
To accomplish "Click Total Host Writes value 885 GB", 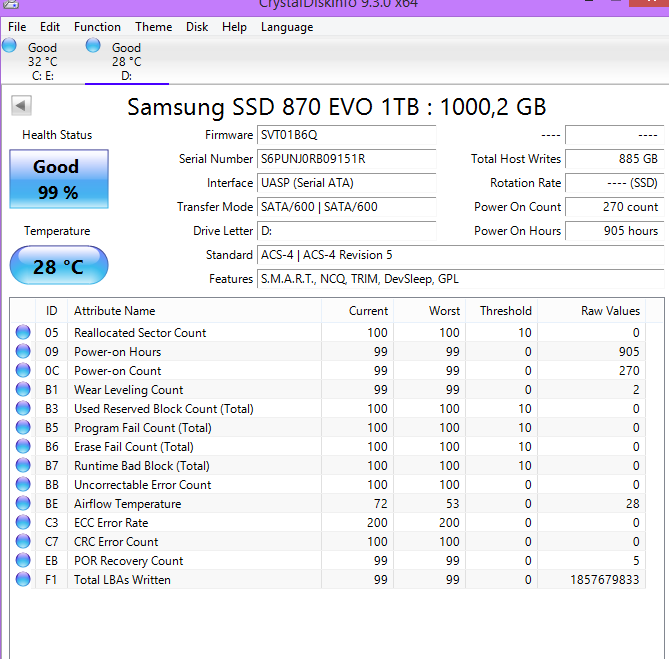I will (614, 159).
